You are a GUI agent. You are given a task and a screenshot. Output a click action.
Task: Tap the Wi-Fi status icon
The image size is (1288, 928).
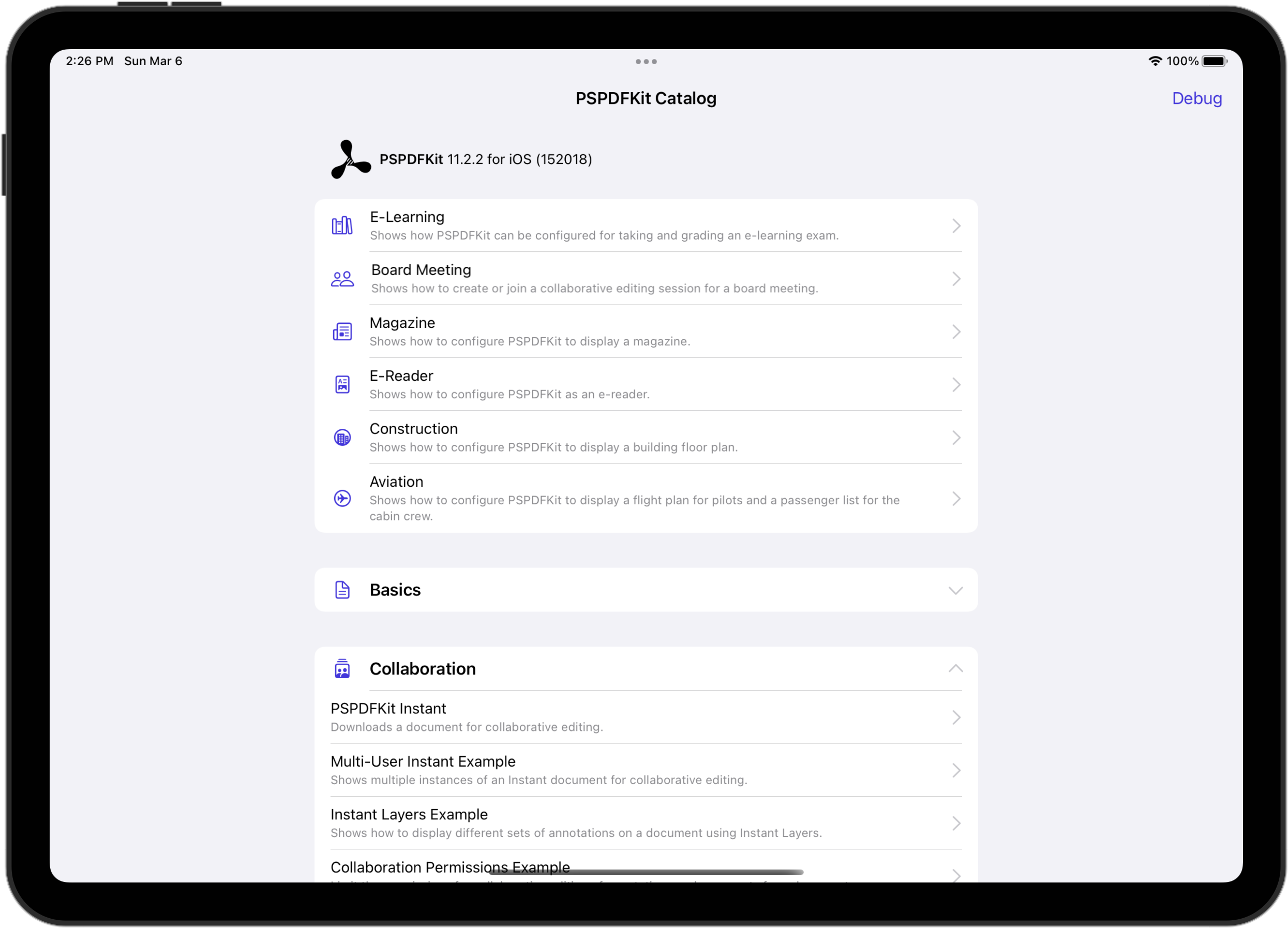(x=1155, y=62)
